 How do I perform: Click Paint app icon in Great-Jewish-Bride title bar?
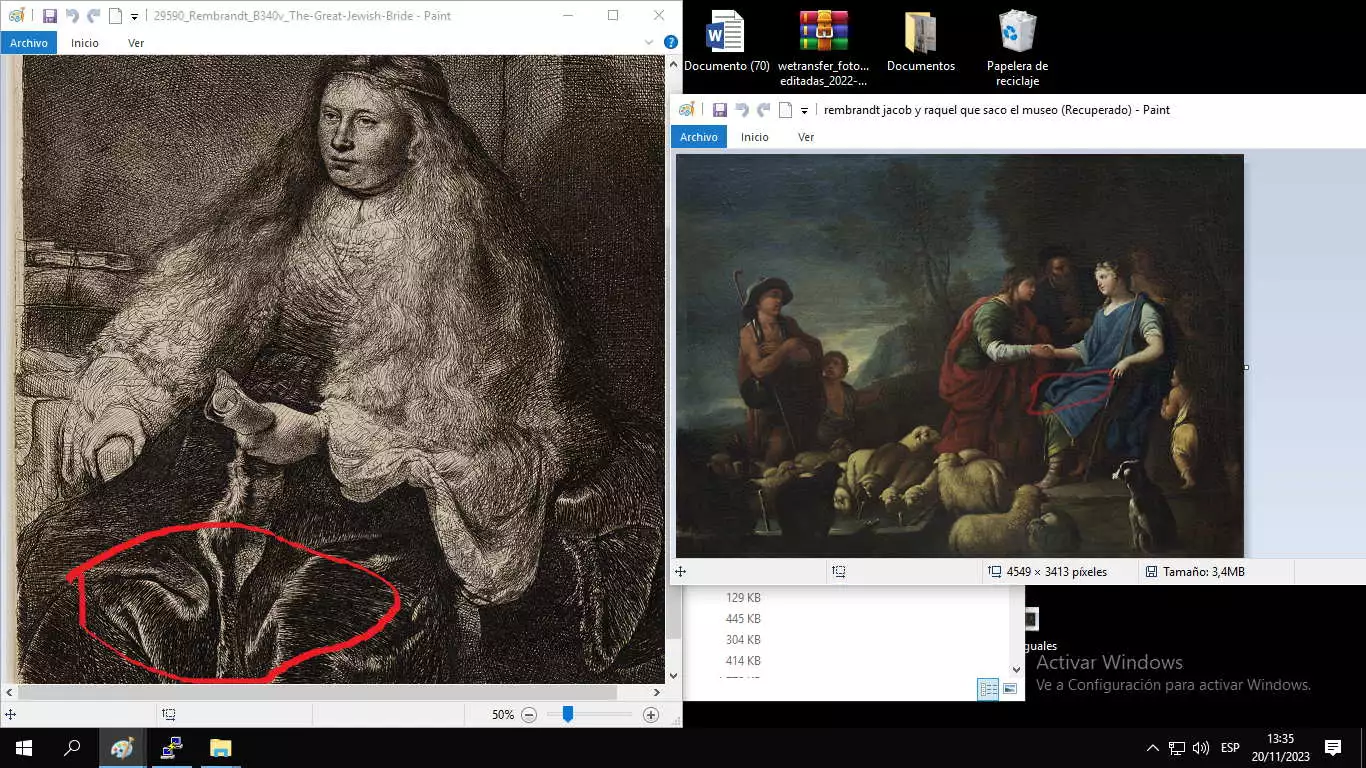tap(17, 16)
